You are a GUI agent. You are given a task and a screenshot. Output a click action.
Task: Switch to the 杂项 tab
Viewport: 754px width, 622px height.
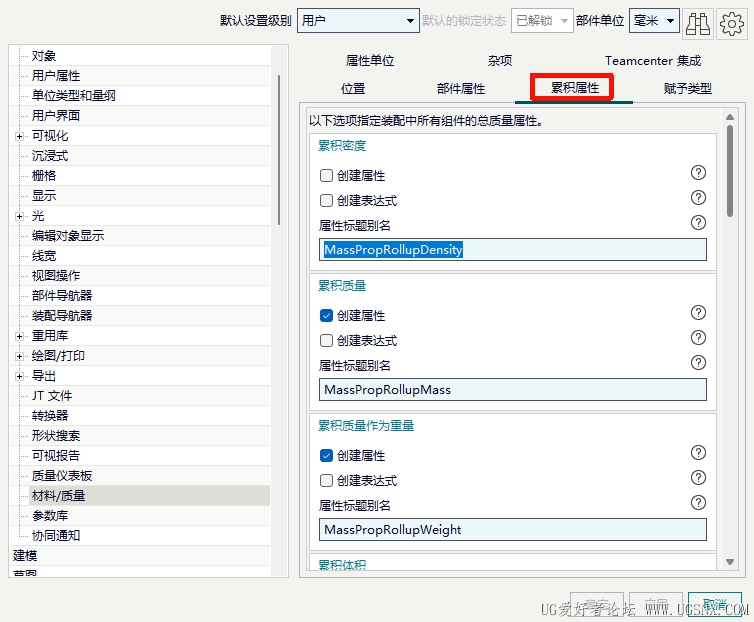point(500,61)
